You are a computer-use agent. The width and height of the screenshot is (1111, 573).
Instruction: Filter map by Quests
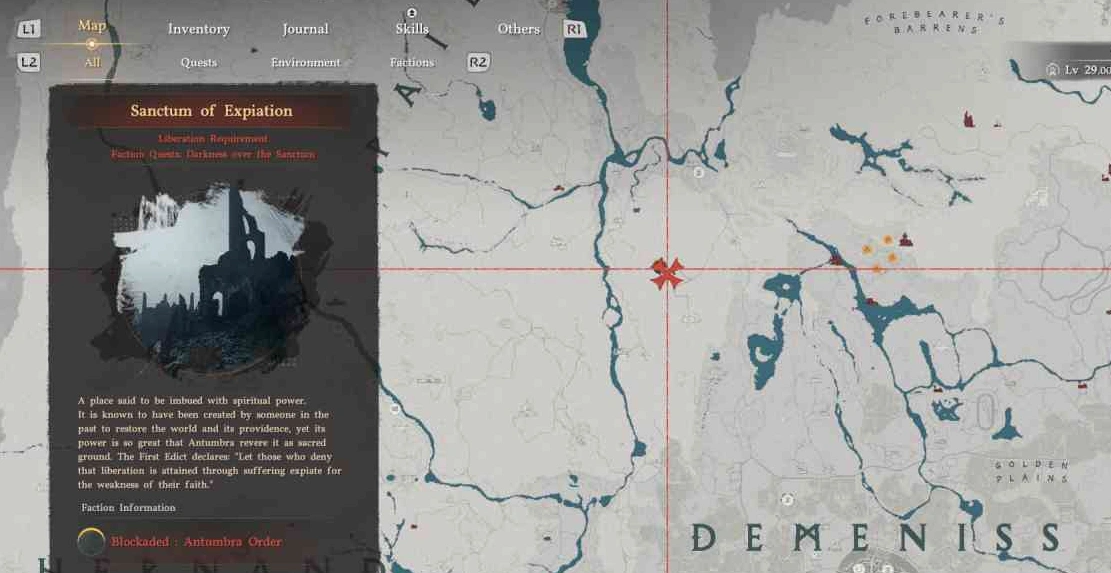pos(198,62)
